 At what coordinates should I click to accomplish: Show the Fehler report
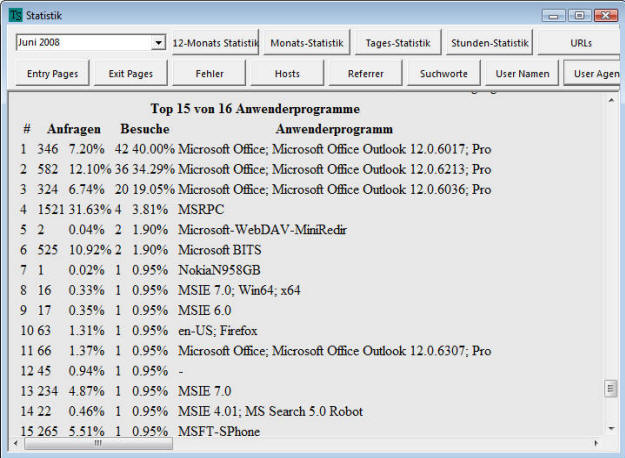[x=209, y=73]
